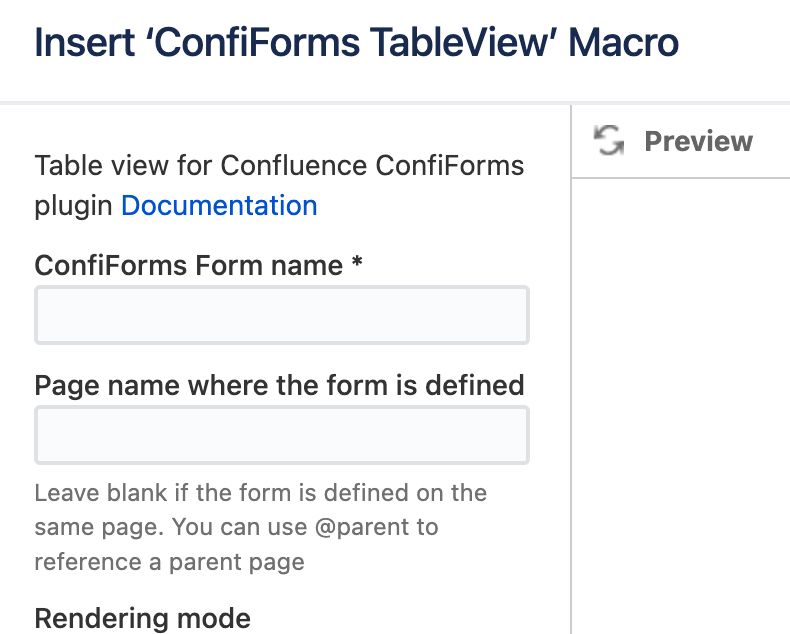Click the page name input field

tap(281, 435)
